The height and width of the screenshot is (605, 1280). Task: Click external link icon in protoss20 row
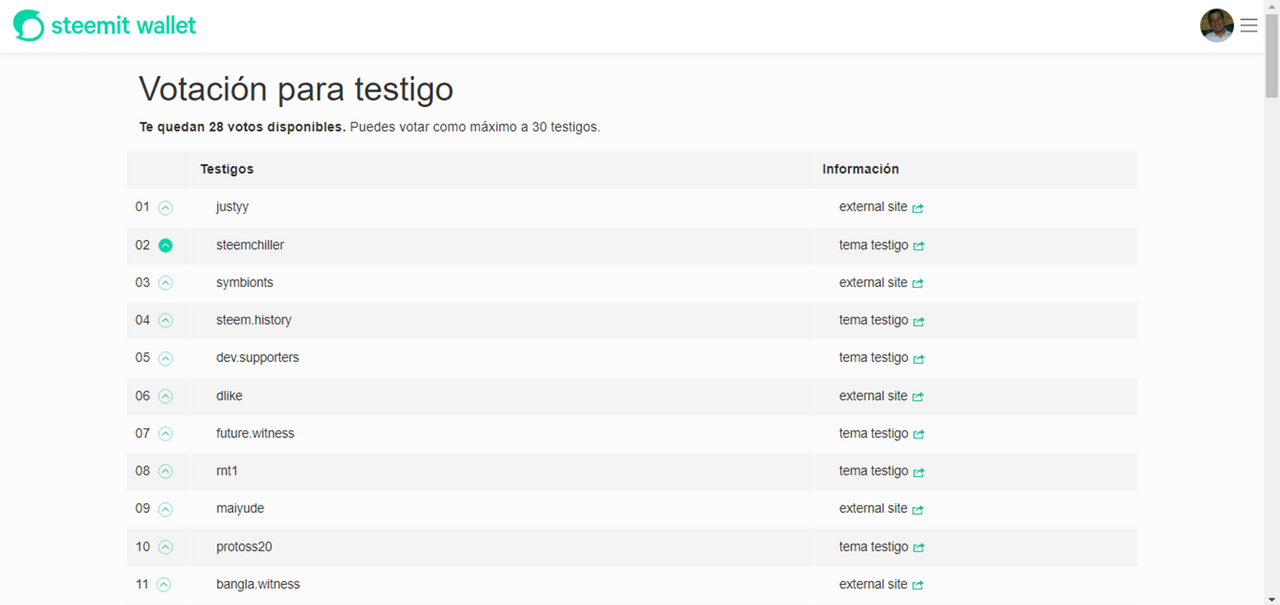918,548
